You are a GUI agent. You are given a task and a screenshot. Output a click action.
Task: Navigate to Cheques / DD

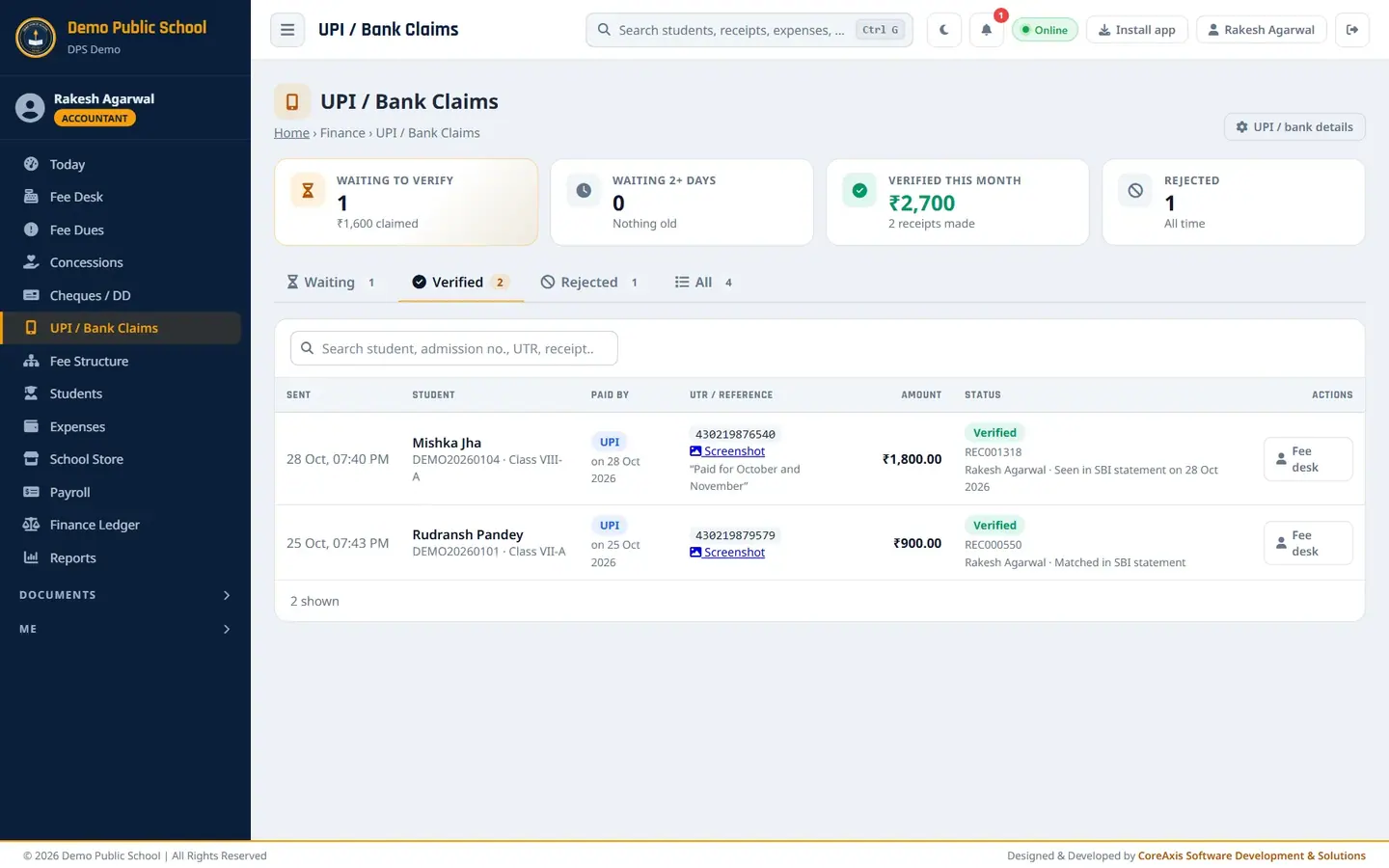point(121,295)
